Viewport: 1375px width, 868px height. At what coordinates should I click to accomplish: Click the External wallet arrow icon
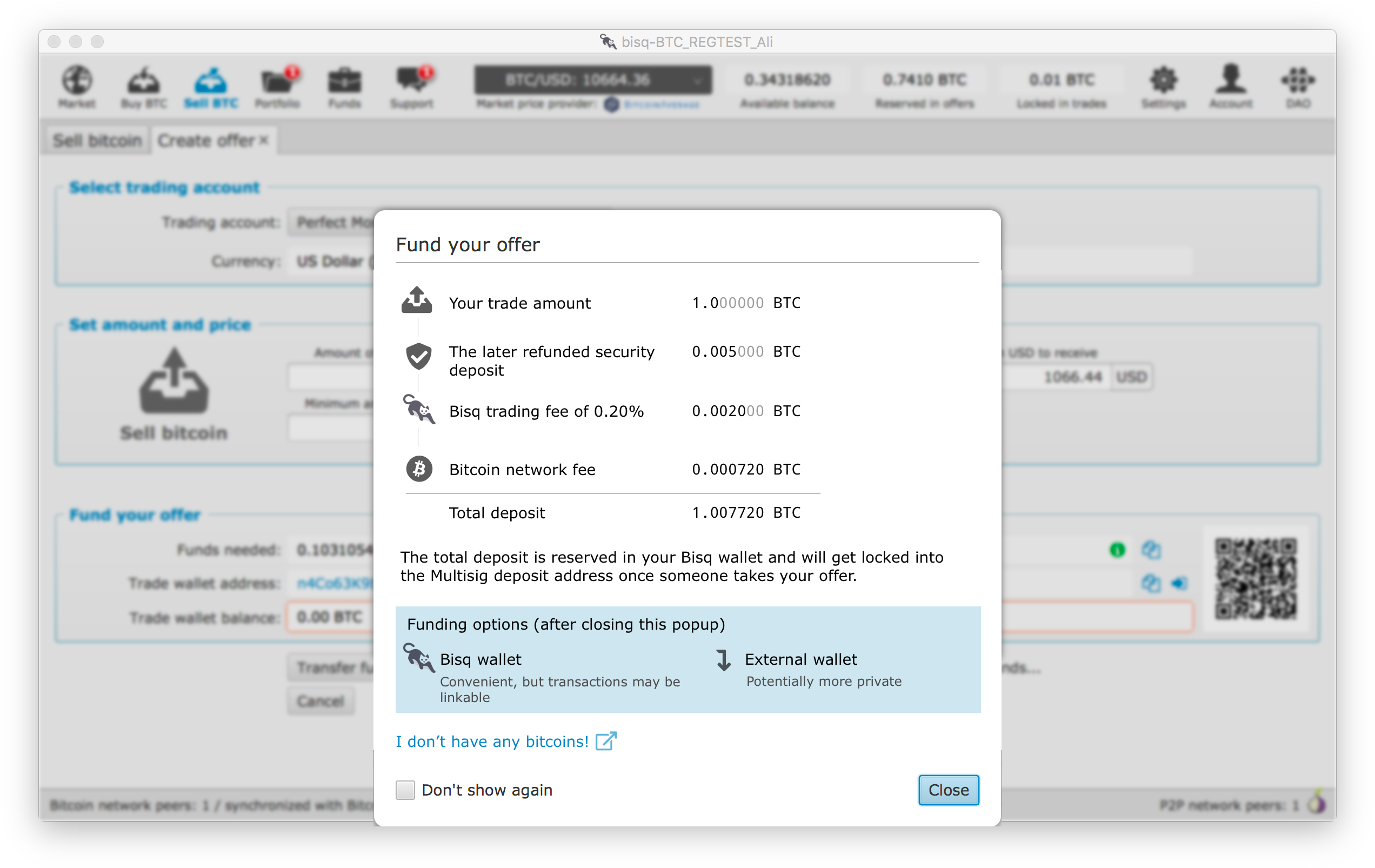[x=724, y=659]
